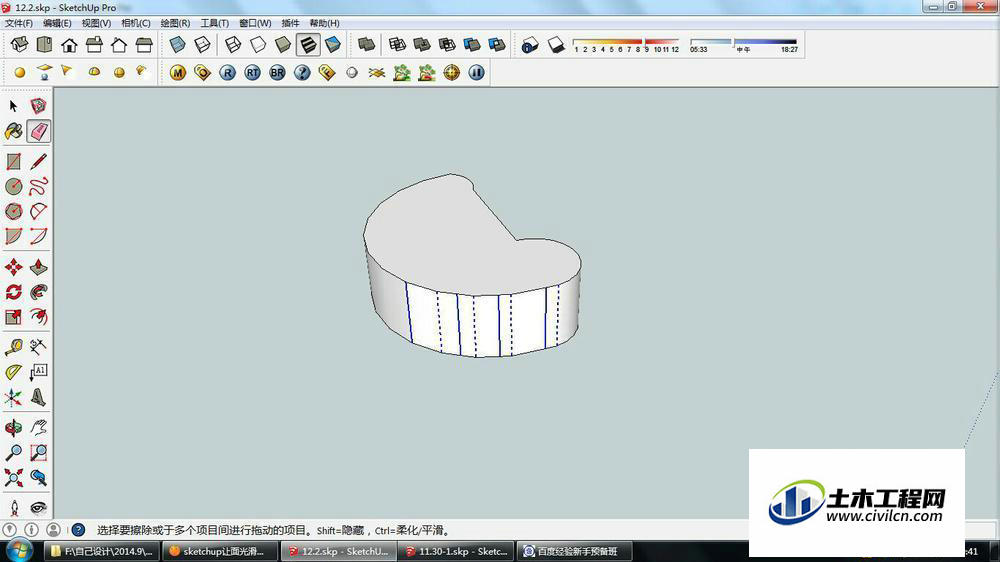Viewport: 1000px width, 562px height.
Task: Select the Text label tool
Action: (x=38, y=372)
